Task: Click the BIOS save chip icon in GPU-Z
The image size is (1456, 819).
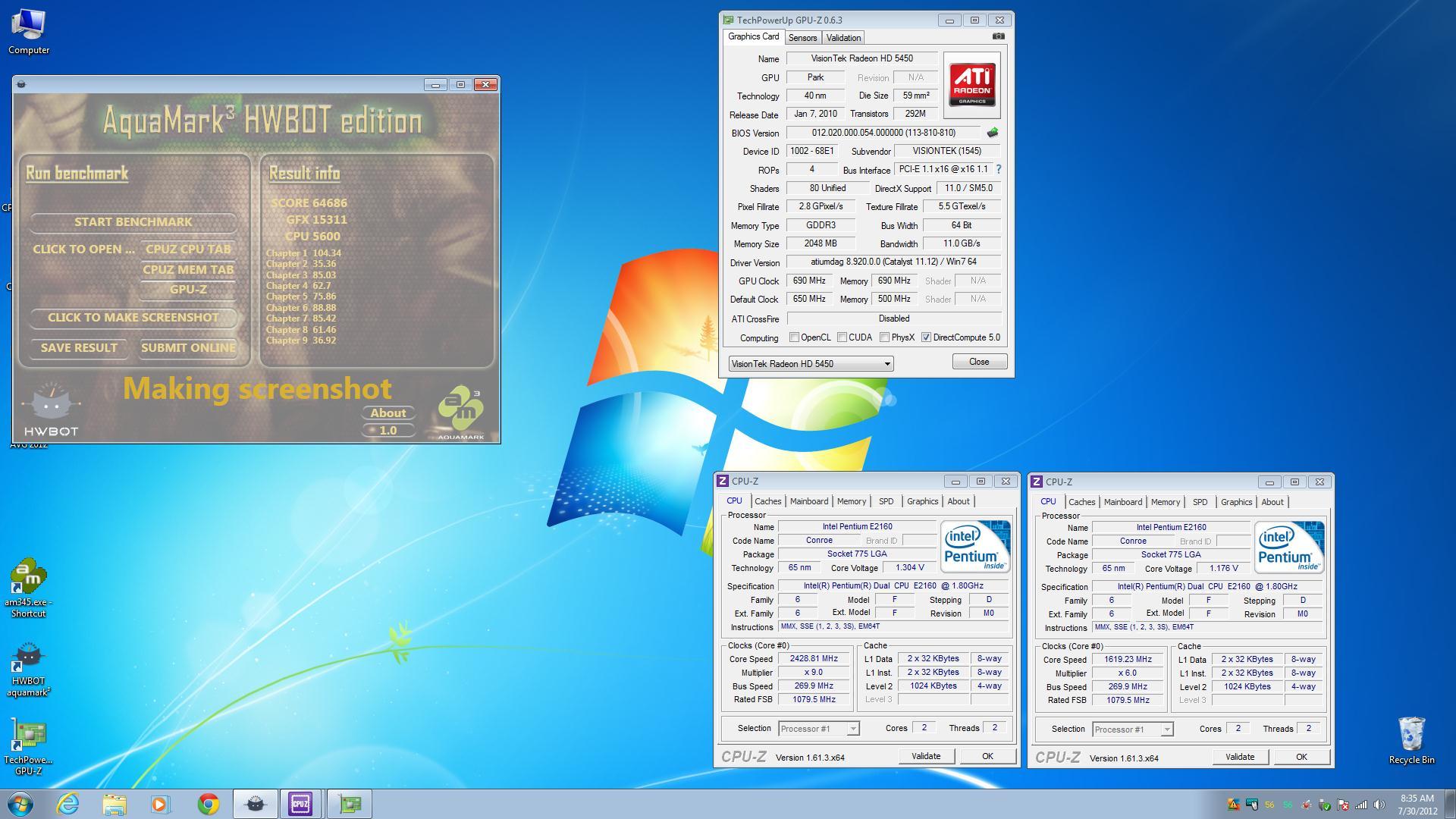Action: [x=992, y=133]
